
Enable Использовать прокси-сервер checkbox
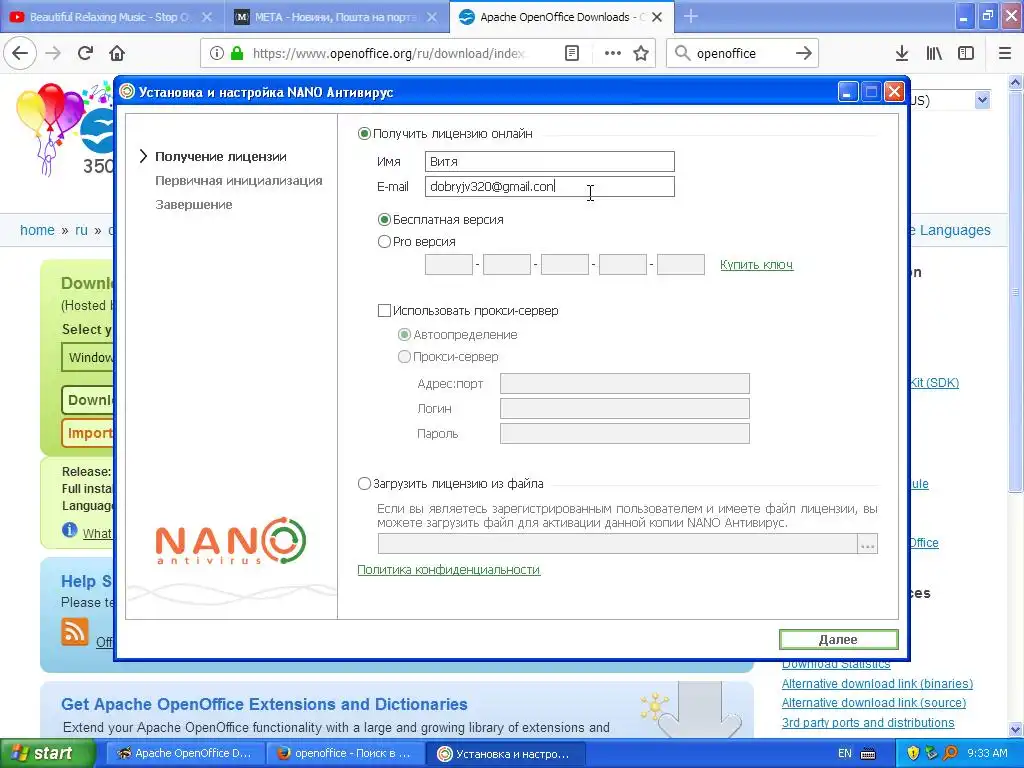[385, 311]
